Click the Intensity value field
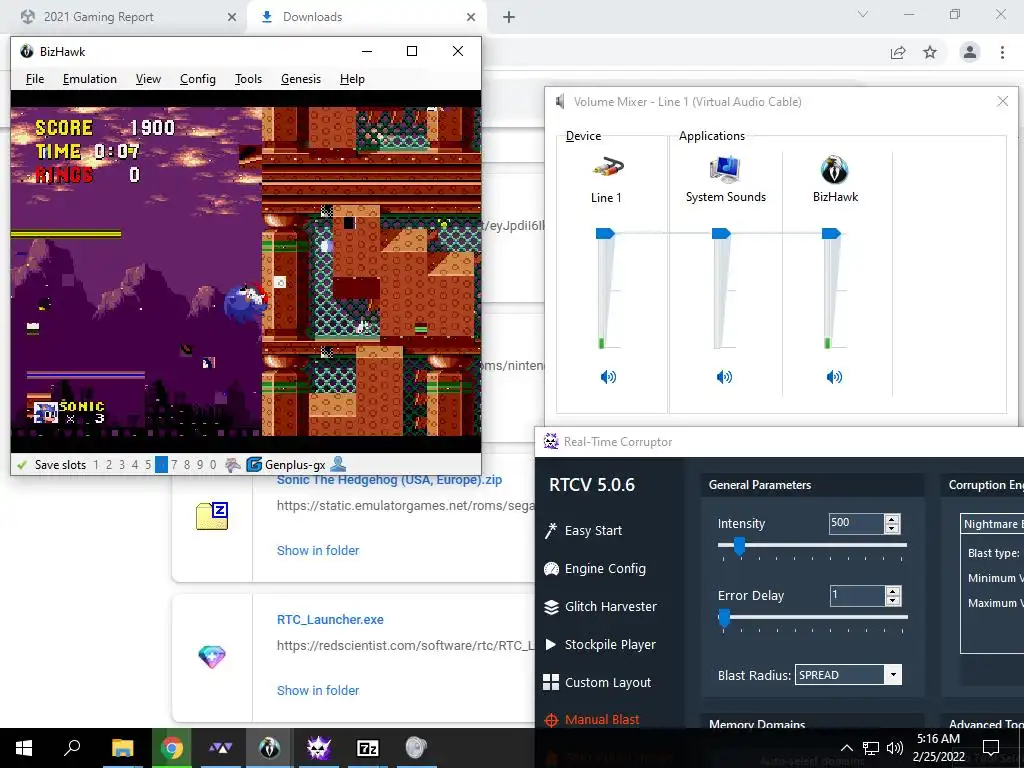1024x768 pixels. (x=856, y=523)
